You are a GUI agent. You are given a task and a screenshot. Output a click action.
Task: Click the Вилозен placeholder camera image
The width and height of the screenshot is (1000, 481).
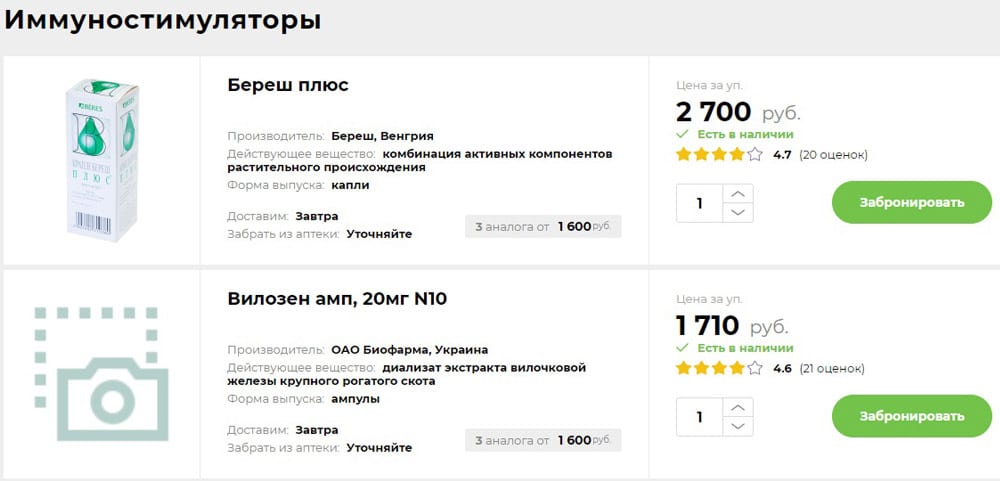click(x=101, y=374)
